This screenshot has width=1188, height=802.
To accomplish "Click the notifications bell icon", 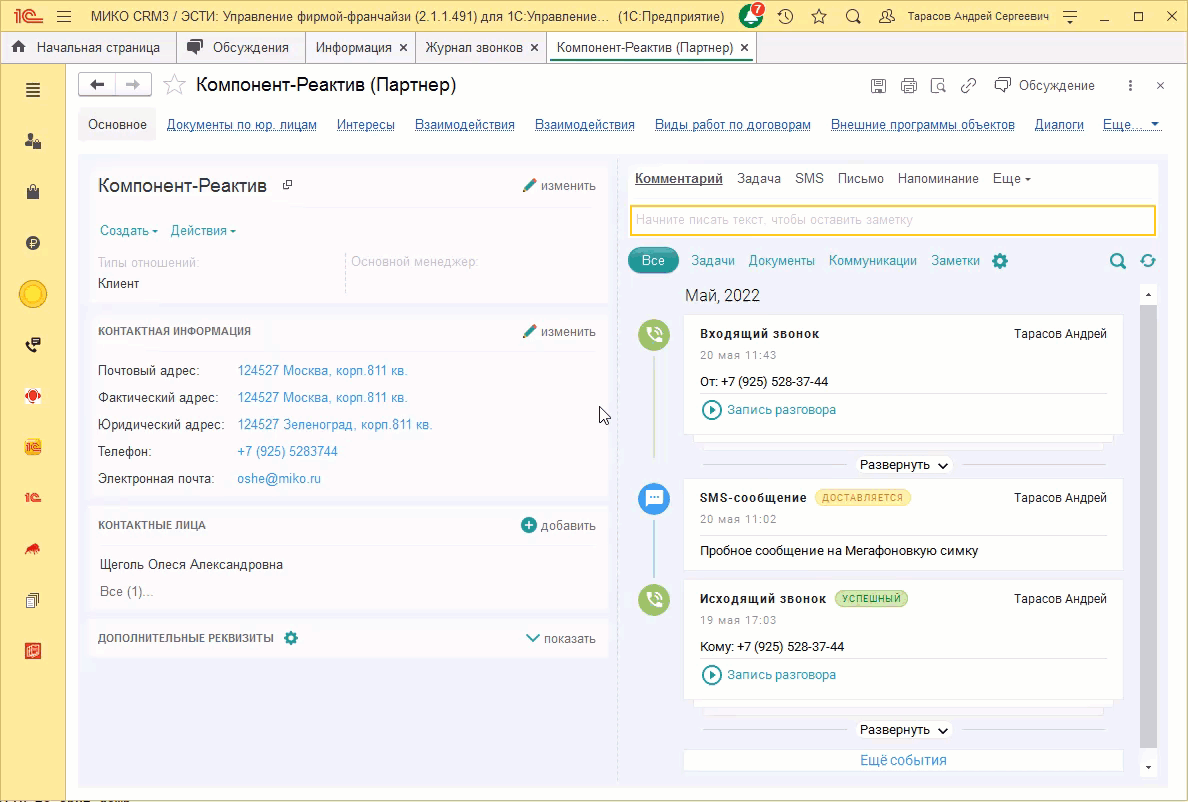I will click(750, 17).
